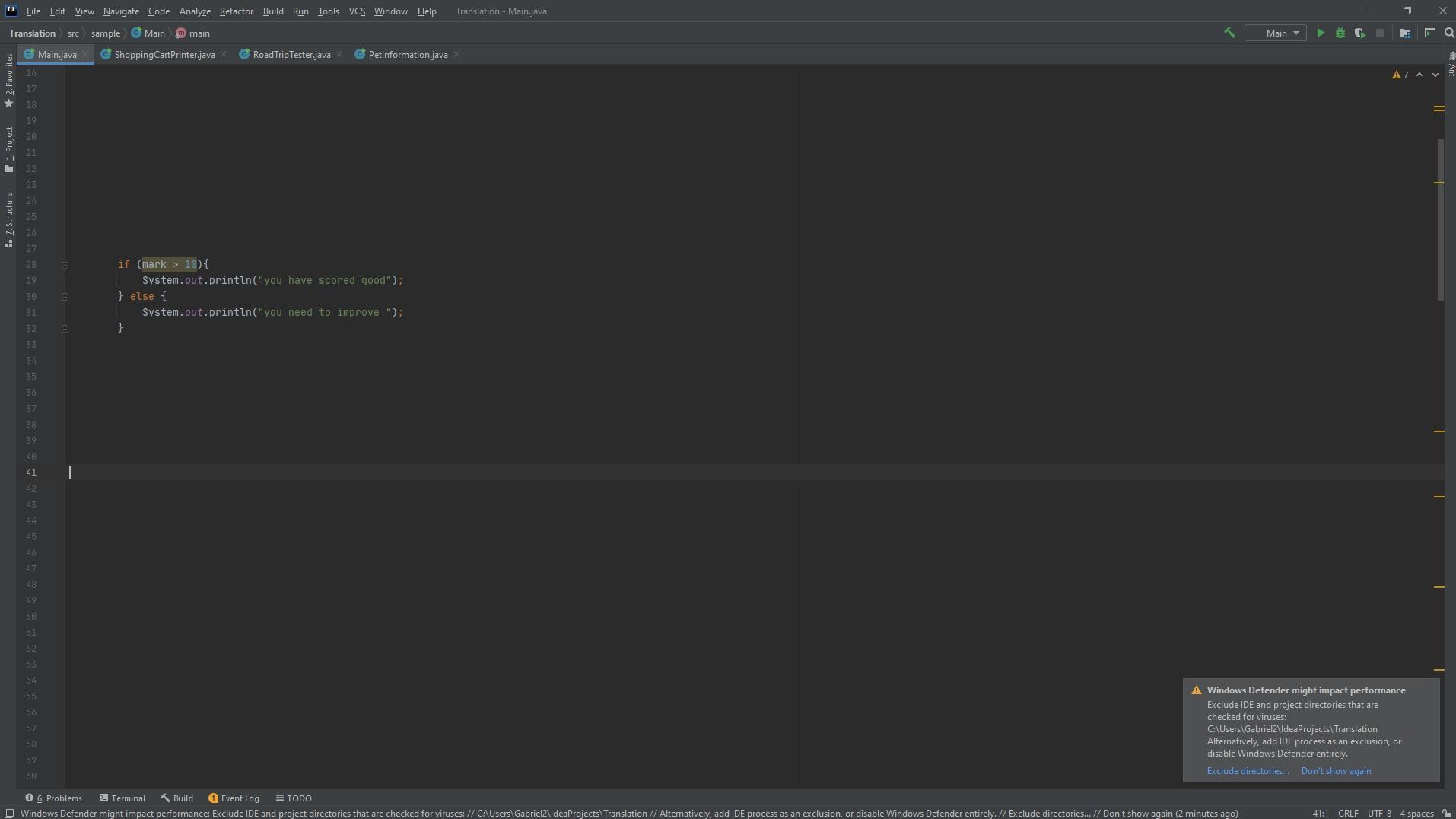Viewport: 1456px width, 819px height.
Task: Start debugging with the bug icon
Action: (x=1340, y=33)
